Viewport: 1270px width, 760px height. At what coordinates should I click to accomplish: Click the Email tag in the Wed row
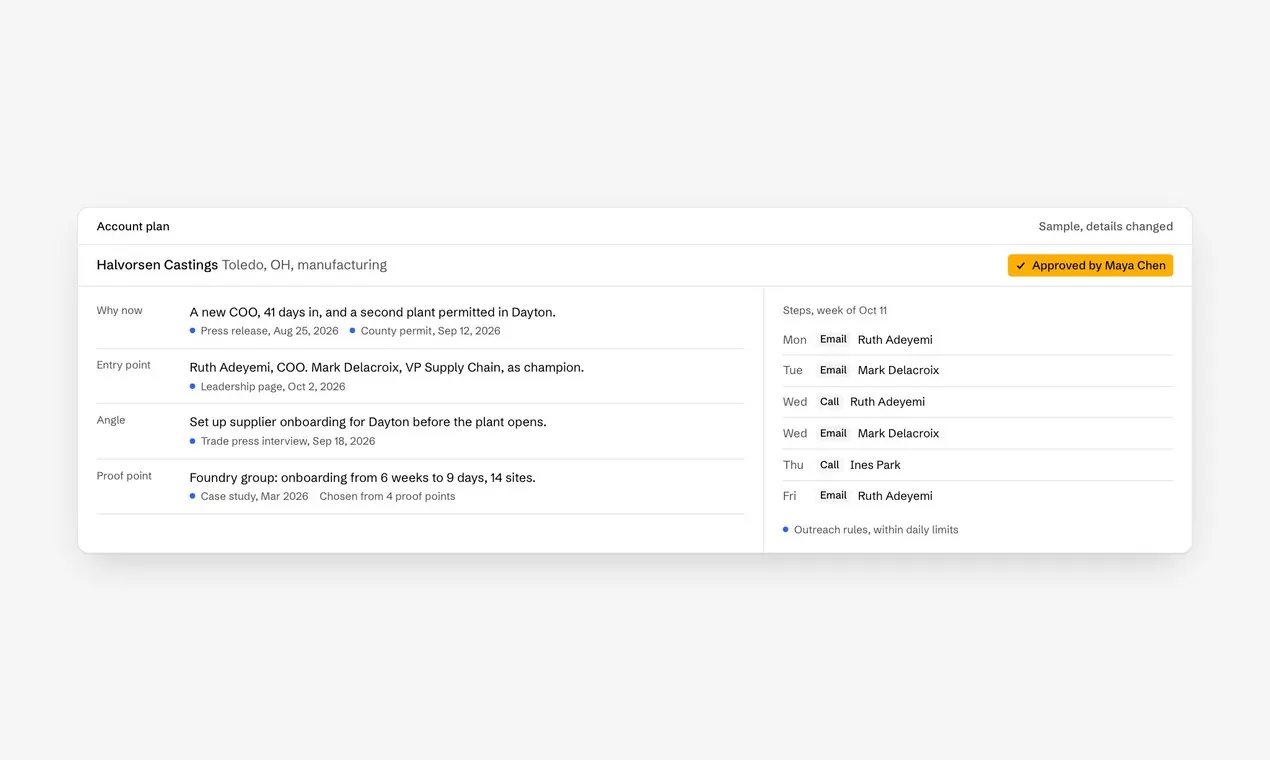(x=833, y=433)
